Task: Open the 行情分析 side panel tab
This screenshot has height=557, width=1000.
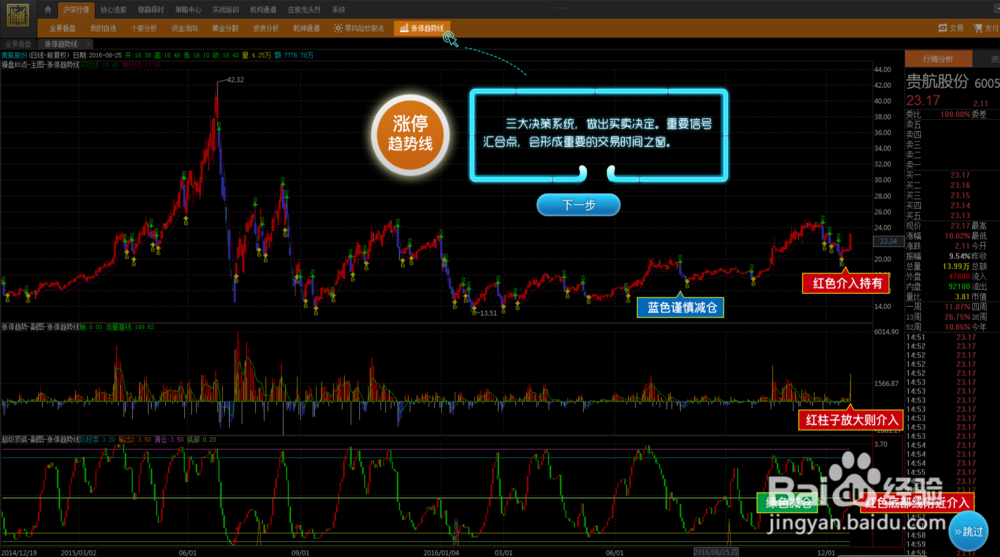Action: 938,59
